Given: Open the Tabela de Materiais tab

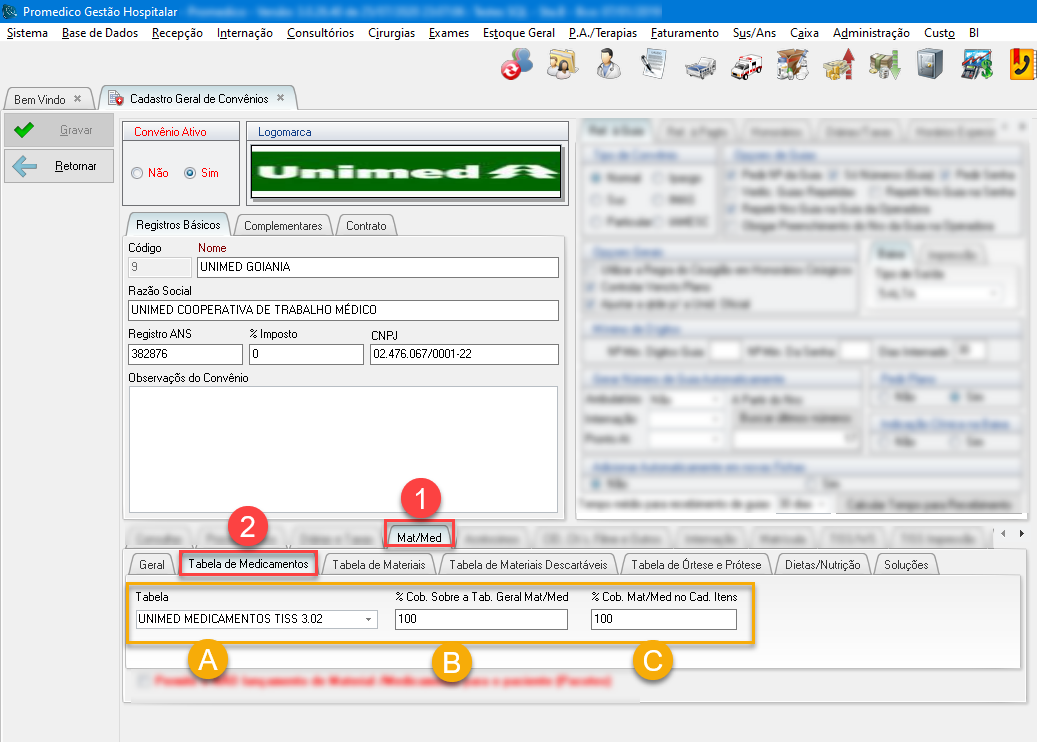Looking at the screenshot, I should 379,565.
